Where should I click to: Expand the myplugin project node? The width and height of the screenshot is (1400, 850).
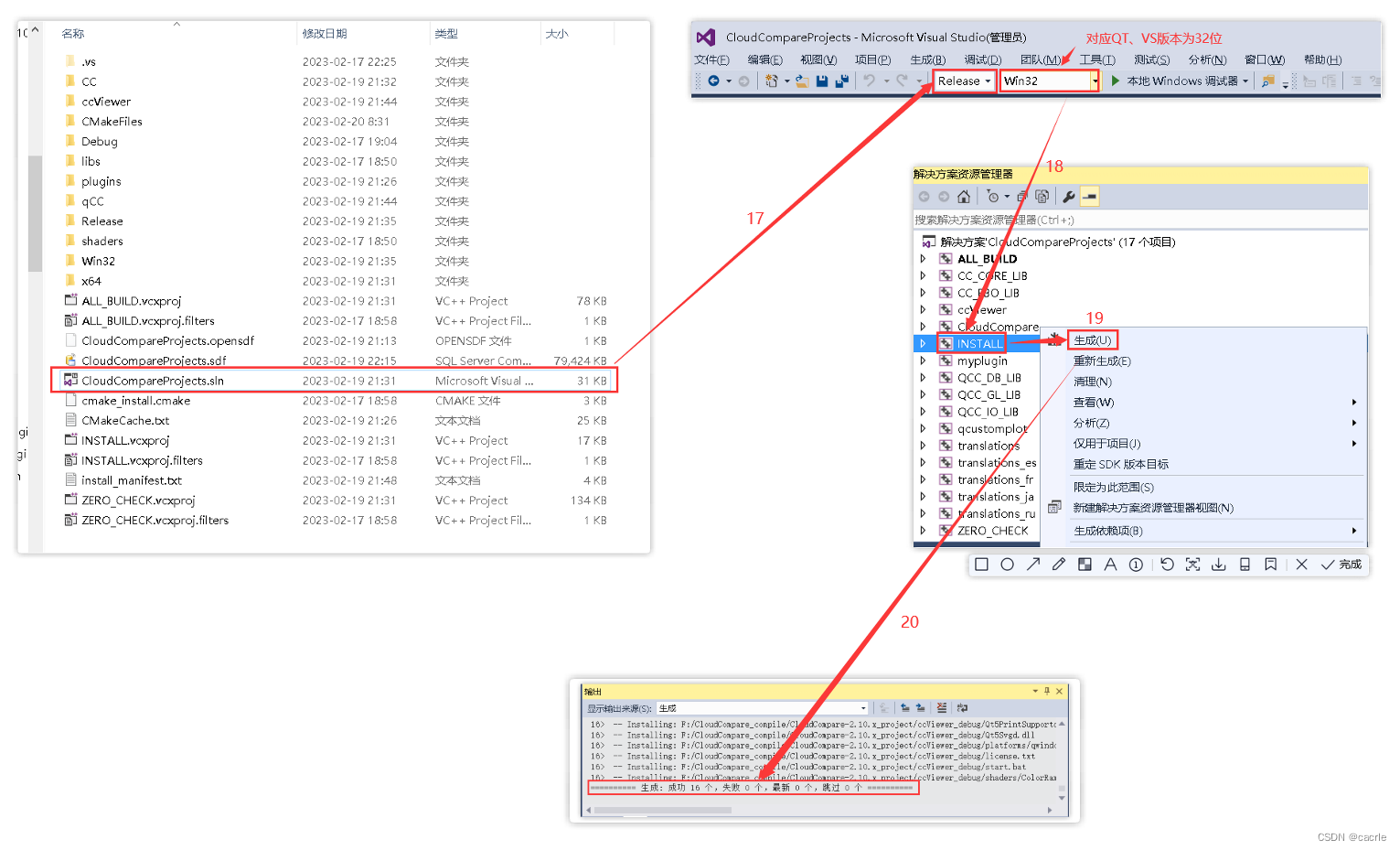[923, 360]
